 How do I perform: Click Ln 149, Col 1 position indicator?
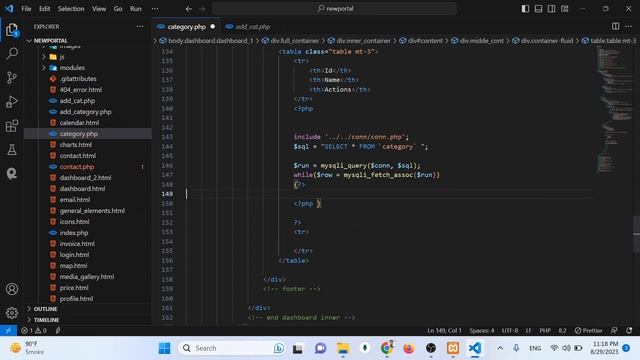[444, 331]
